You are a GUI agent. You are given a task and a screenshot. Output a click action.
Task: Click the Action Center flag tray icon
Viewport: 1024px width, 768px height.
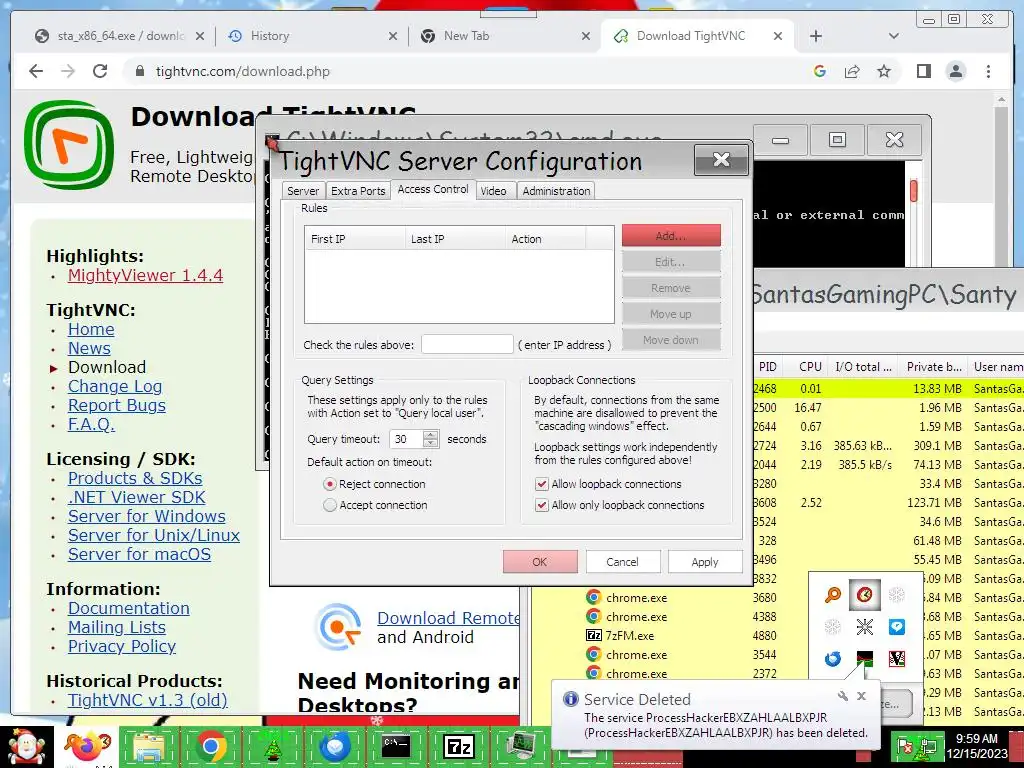click(906, 745)
